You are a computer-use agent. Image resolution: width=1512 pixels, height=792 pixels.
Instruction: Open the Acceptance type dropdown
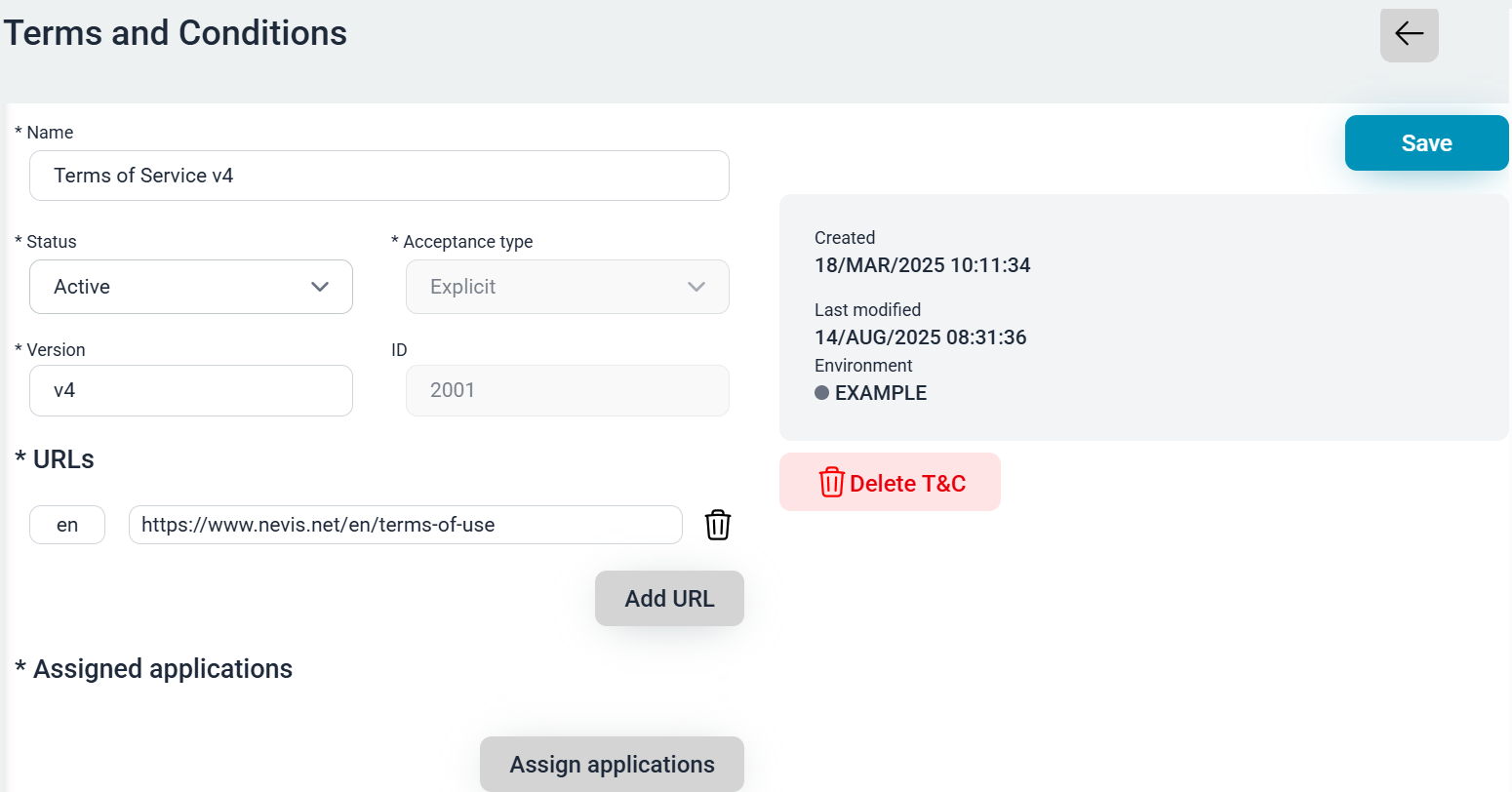(567, 287)
